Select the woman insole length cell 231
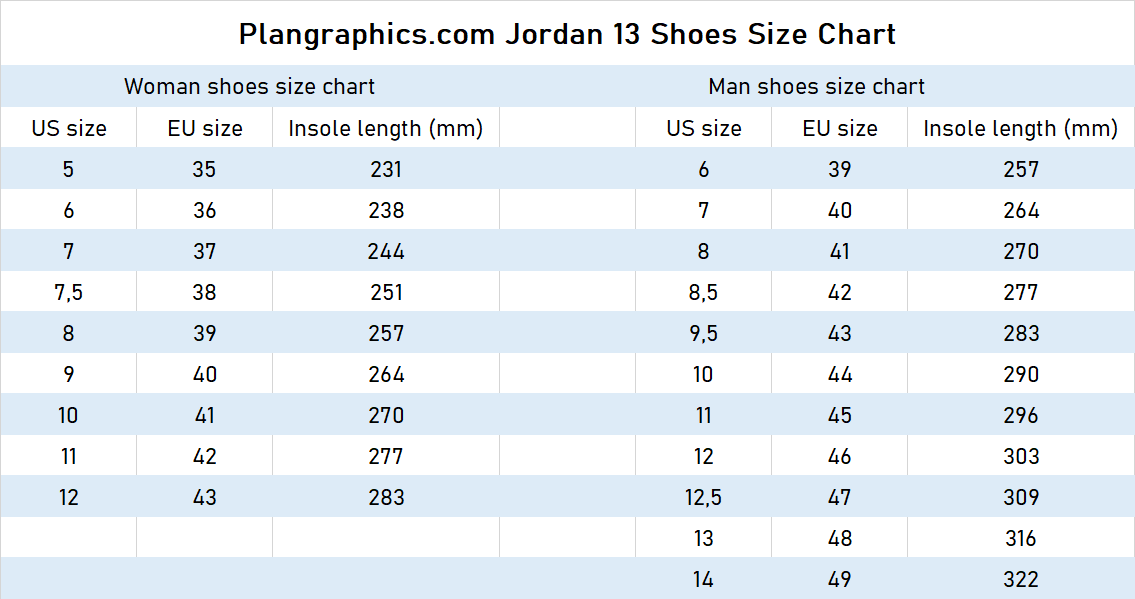Viewport: 1135px width, 599px height. pyautogui.click(x=385, y=169)
